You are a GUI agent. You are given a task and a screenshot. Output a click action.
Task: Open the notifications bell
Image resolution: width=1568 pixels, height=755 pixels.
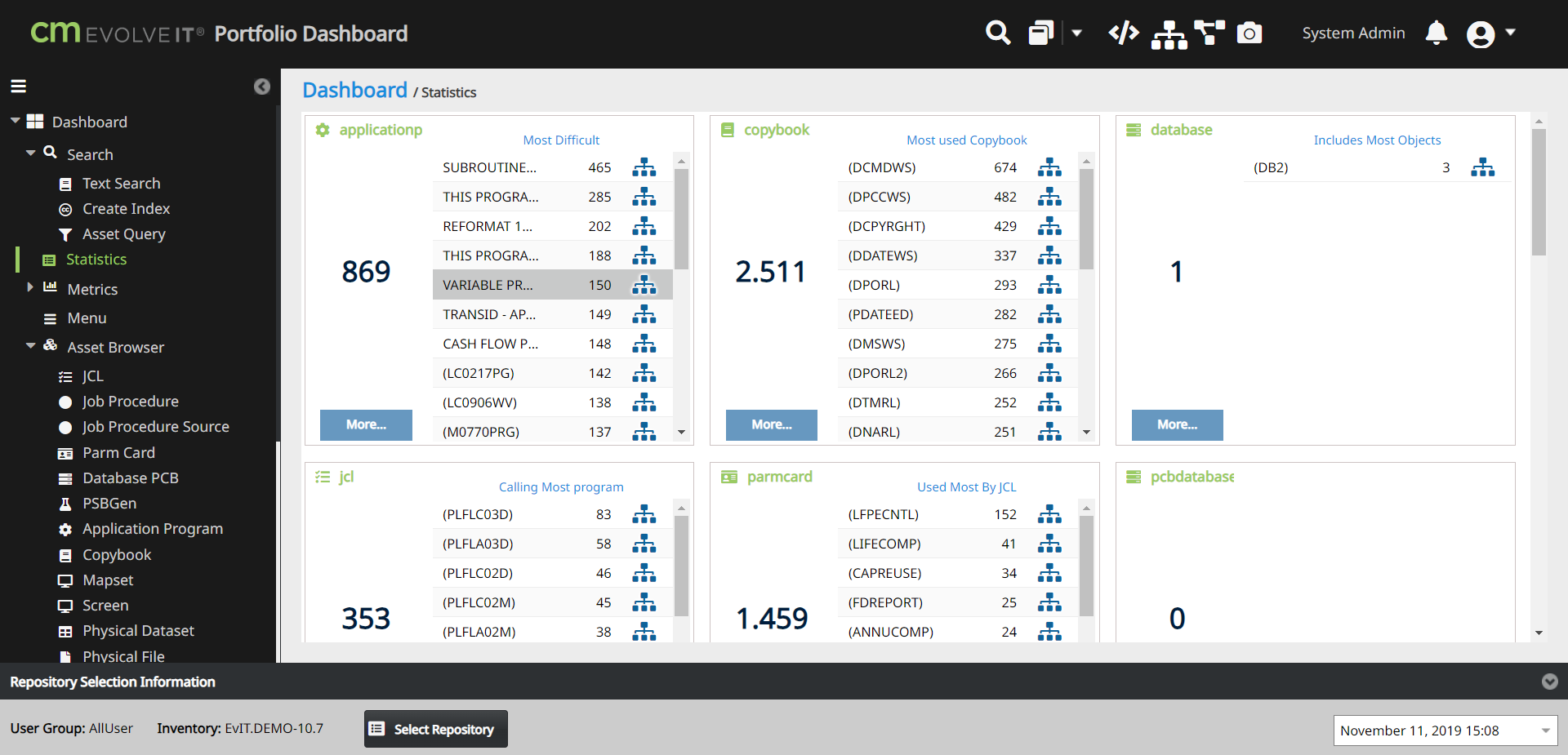1437,33
